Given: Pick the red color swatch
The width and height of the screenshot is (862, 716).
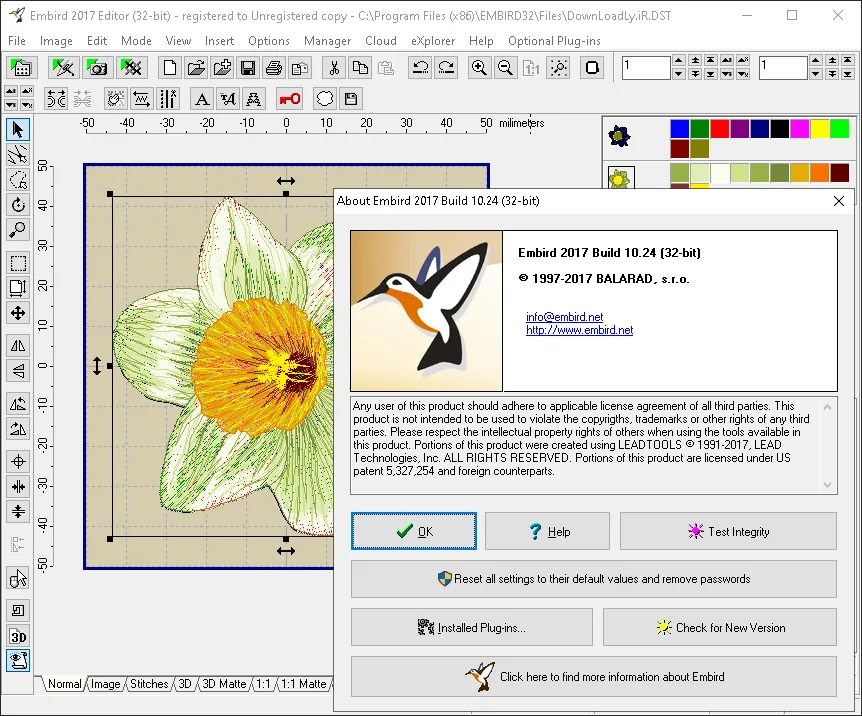Looking at the screenshot, I should [x=720, y=129].
